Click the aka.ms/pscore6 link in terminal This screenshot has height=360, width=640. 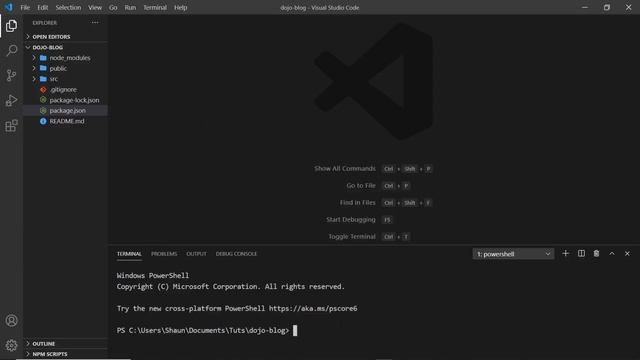[x=313, y=309]
